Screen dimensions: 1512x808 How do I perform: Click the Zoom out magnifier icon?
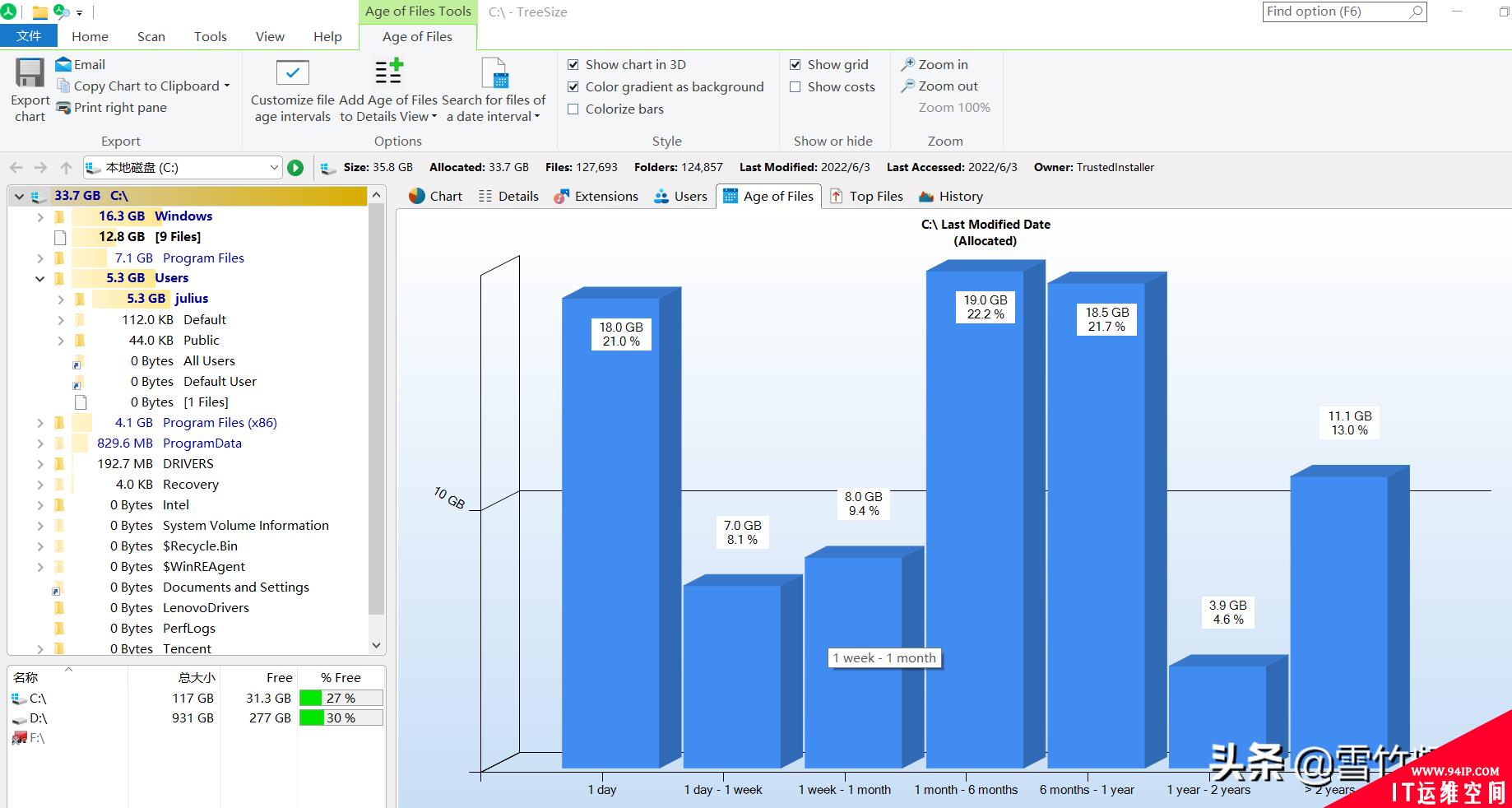907,86
